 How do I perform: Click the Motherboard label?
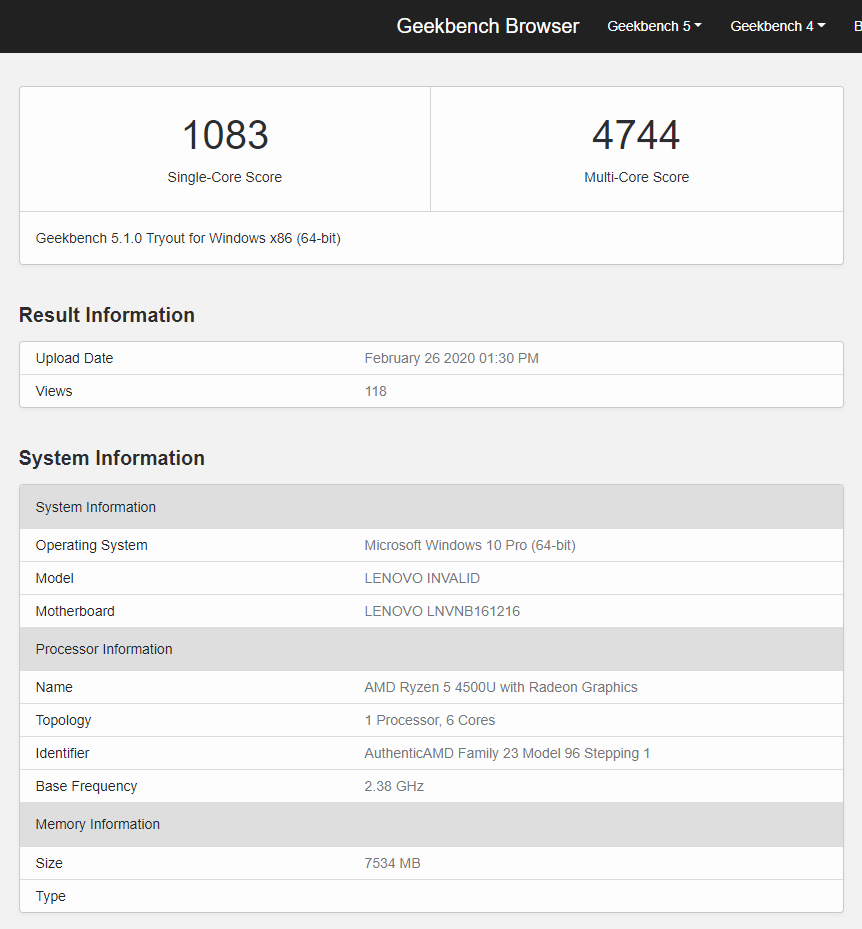[75, 611]
